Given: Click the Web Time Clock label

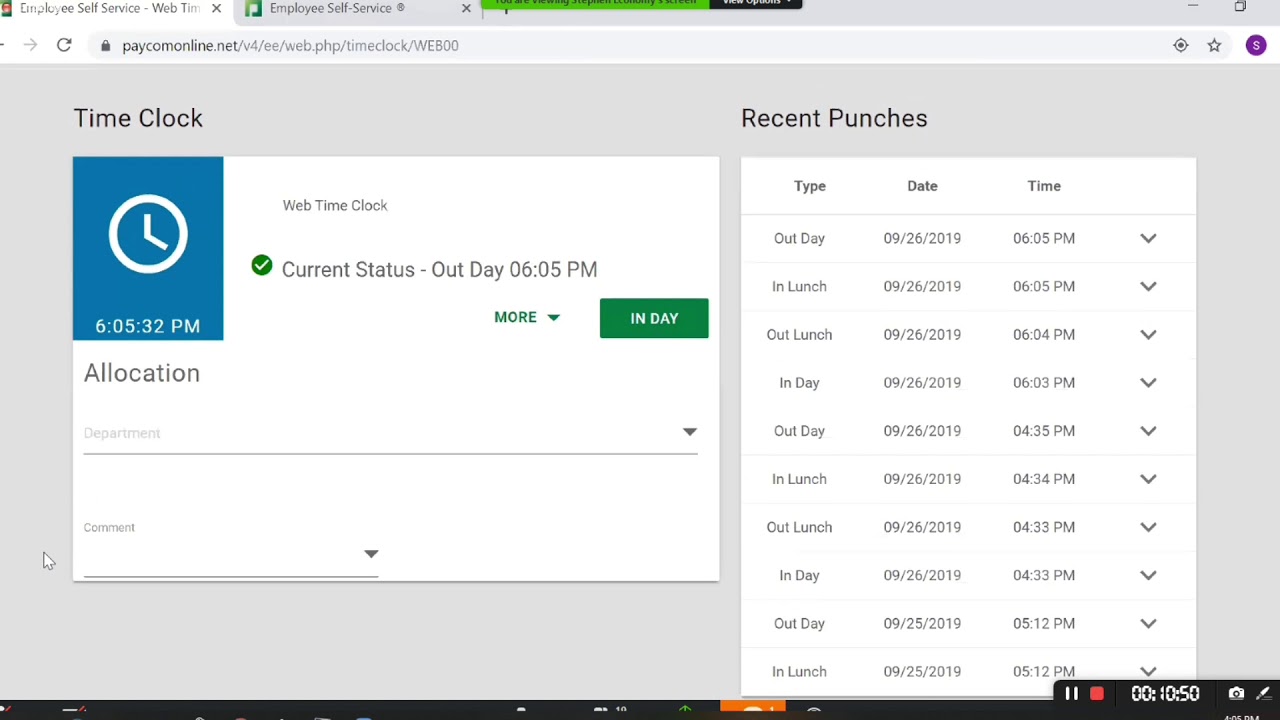Looking at the screenshot, I should pos(335,205).
